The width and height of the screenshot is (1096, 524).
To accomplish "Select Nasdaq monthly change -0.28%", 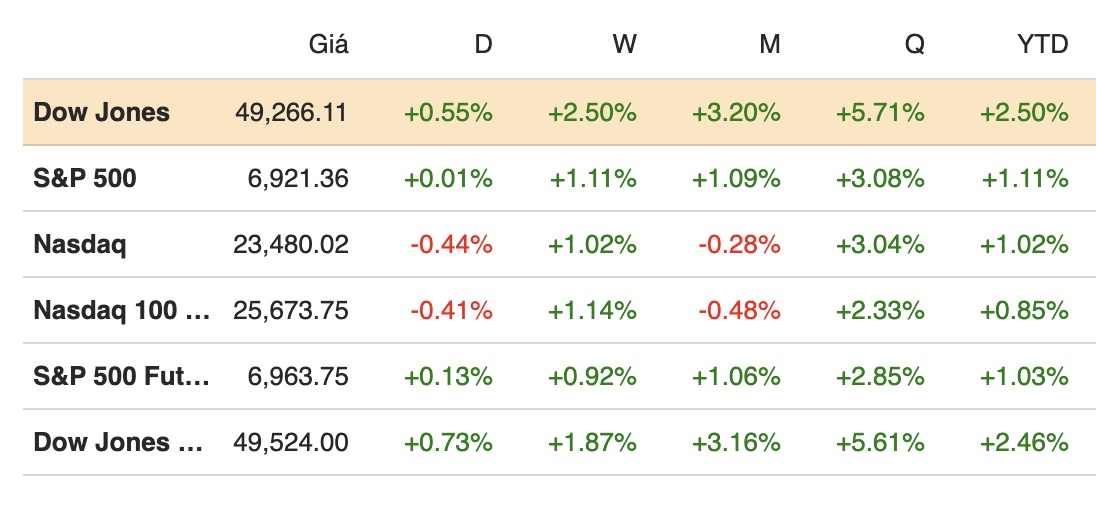I will point(738,244).
